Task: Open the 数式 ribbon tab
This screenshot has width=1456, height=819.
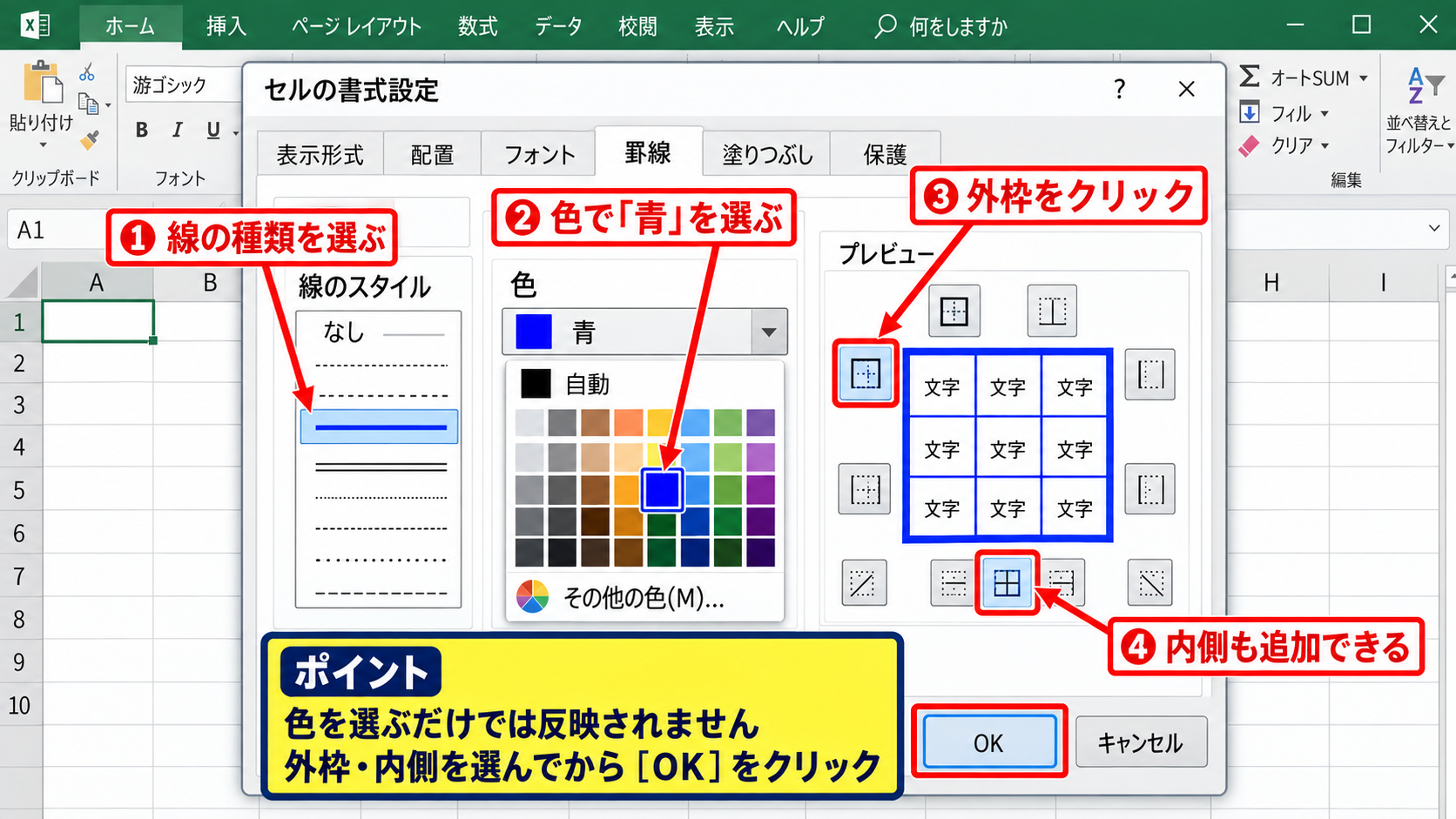Action: point(477,26)
